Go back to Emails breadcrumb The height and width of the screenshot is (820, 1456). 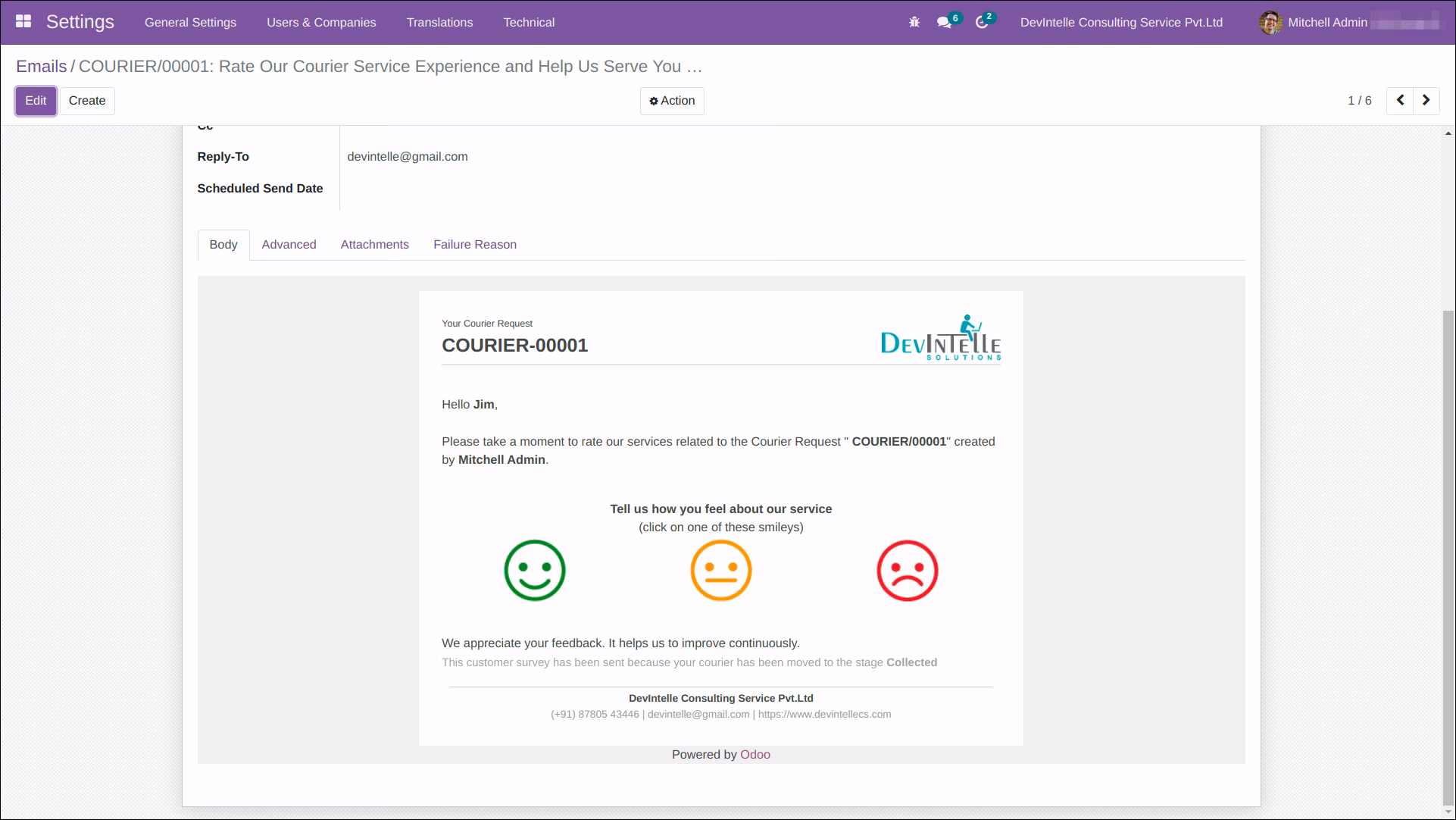42,67
